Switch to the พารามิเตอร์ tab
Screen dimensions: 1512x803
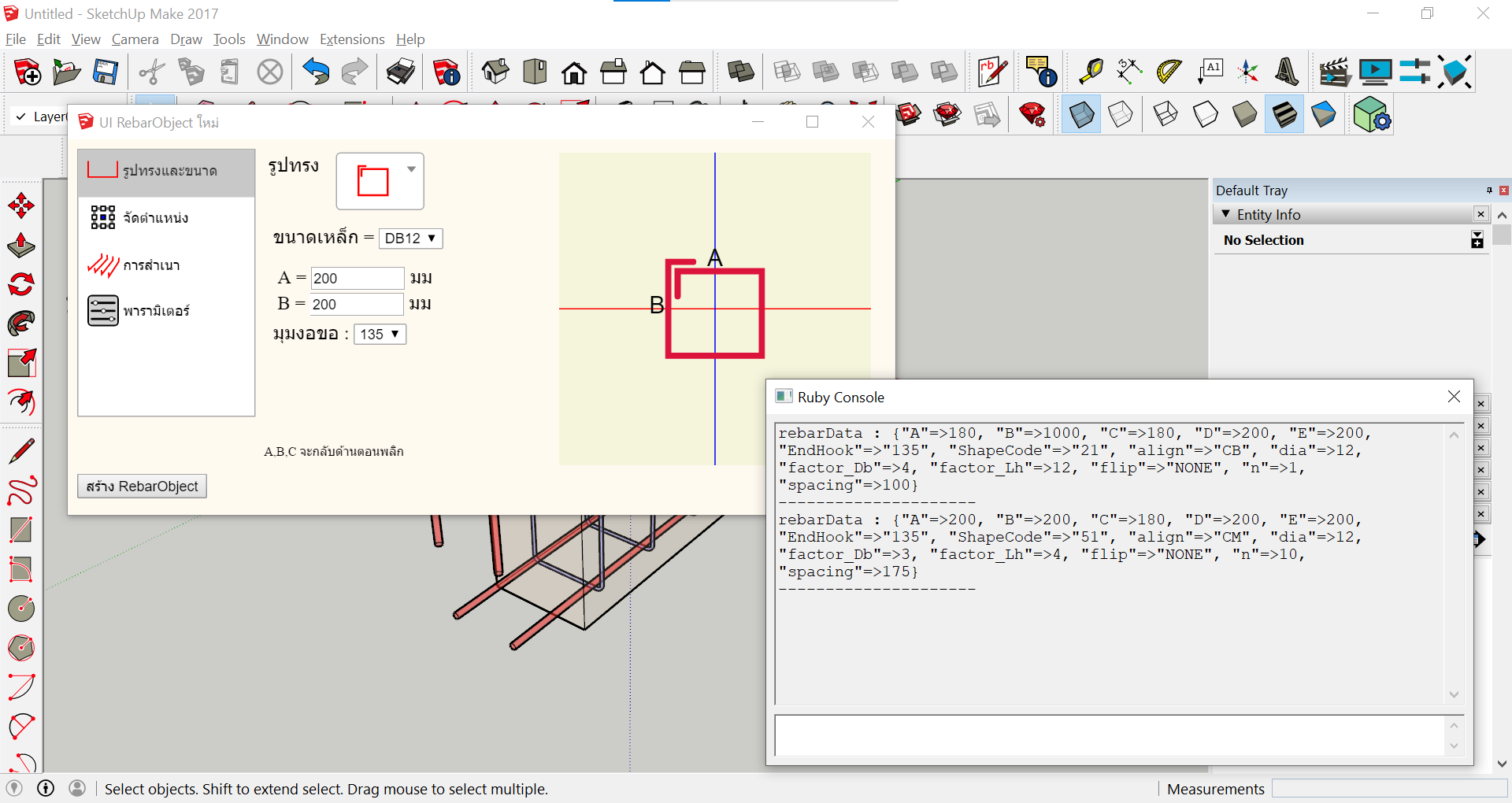(x=166, y=311)
